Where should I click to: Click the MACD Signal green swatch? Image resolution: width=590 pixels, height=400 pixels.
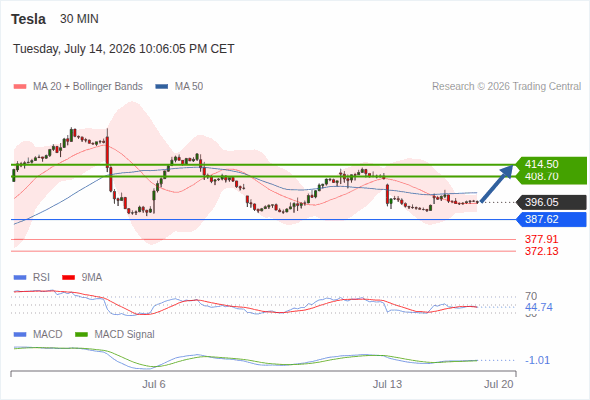(x=81, y=335)
